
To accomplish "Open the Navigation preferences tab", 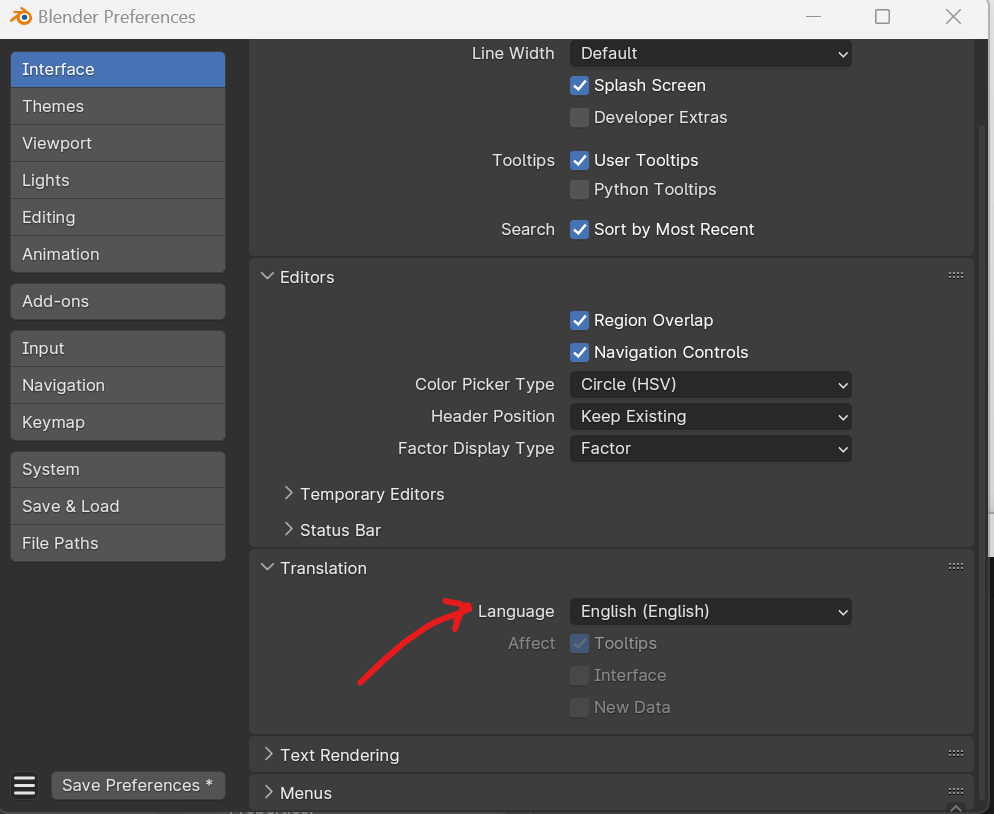I will pos(118,385).
